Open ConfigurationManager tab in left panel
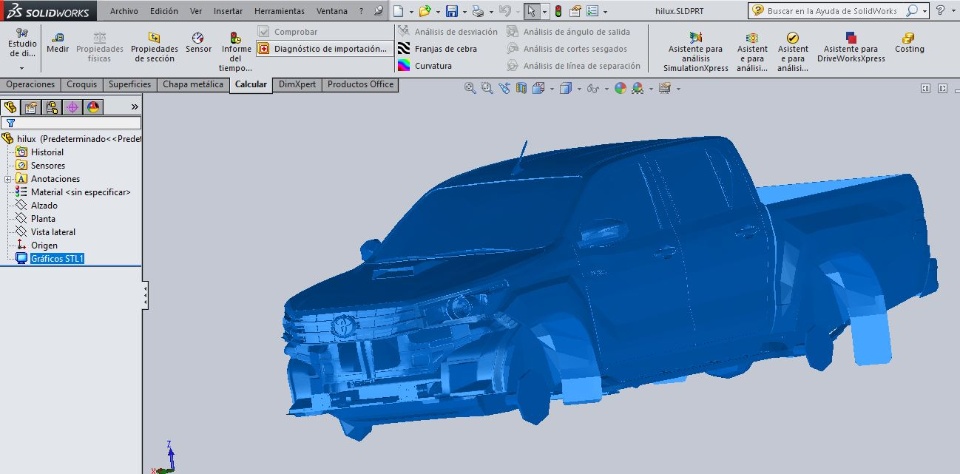The image size is (960, 474). pyautogui.click(x=52, y=108)
